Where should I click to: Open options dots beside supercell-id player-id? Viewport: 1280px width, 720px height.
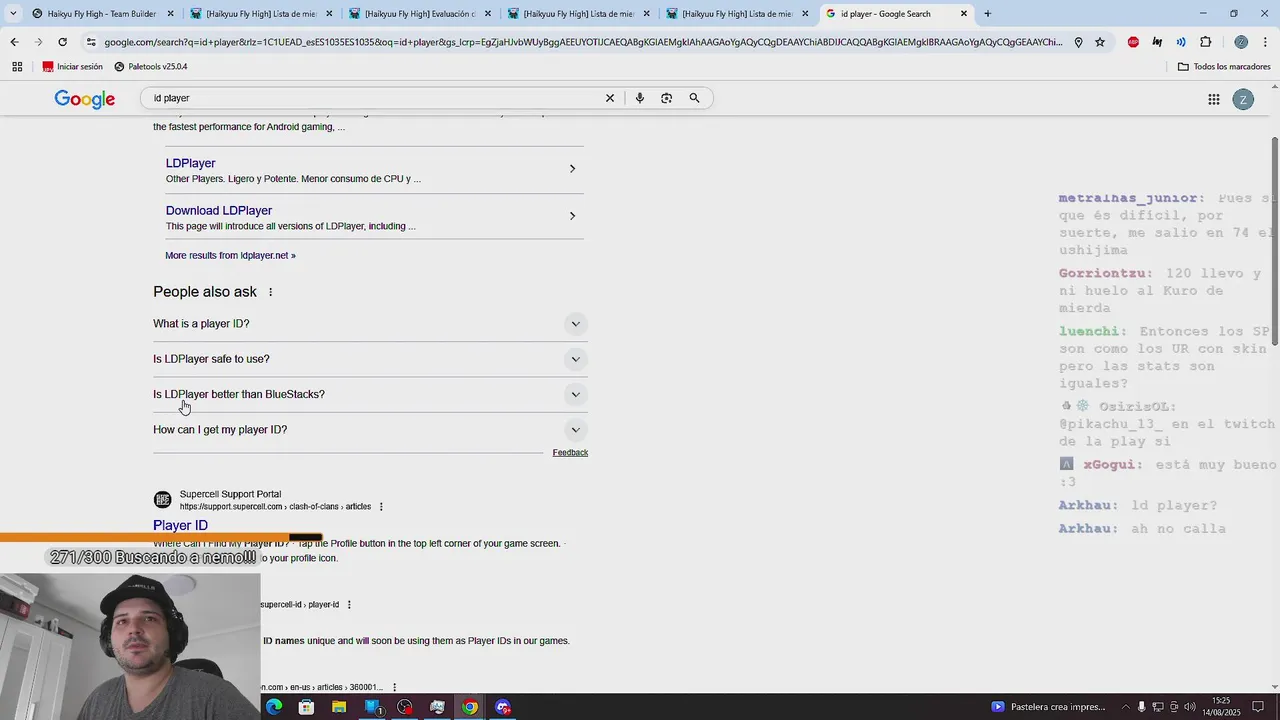(349, 605)
